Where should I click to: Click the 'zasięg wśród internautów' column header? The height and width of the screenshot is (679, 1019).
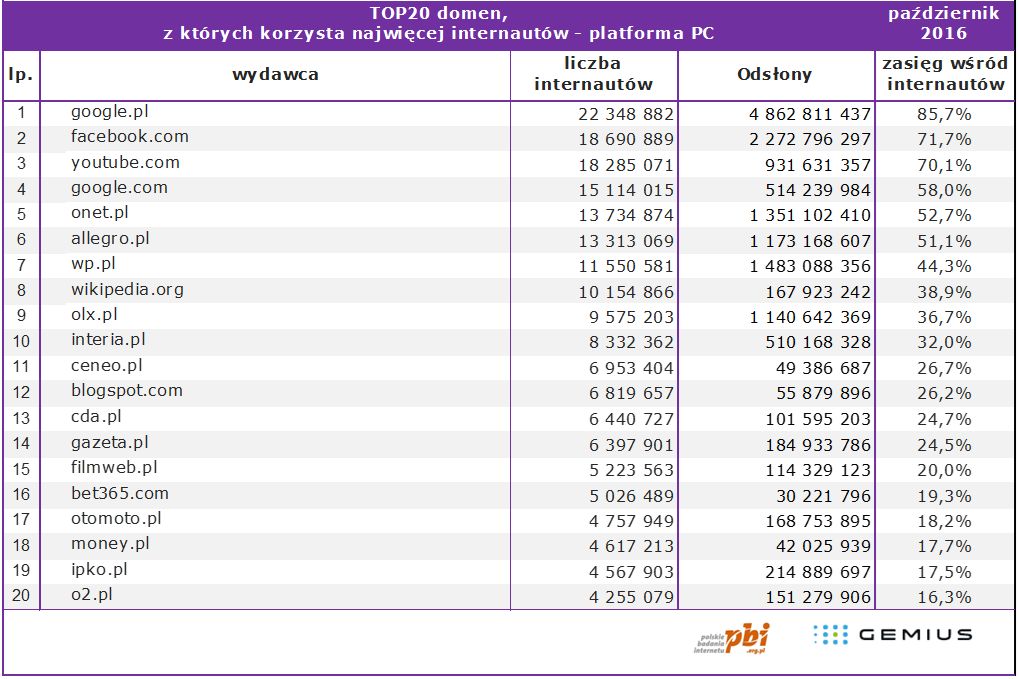[945, 74]
